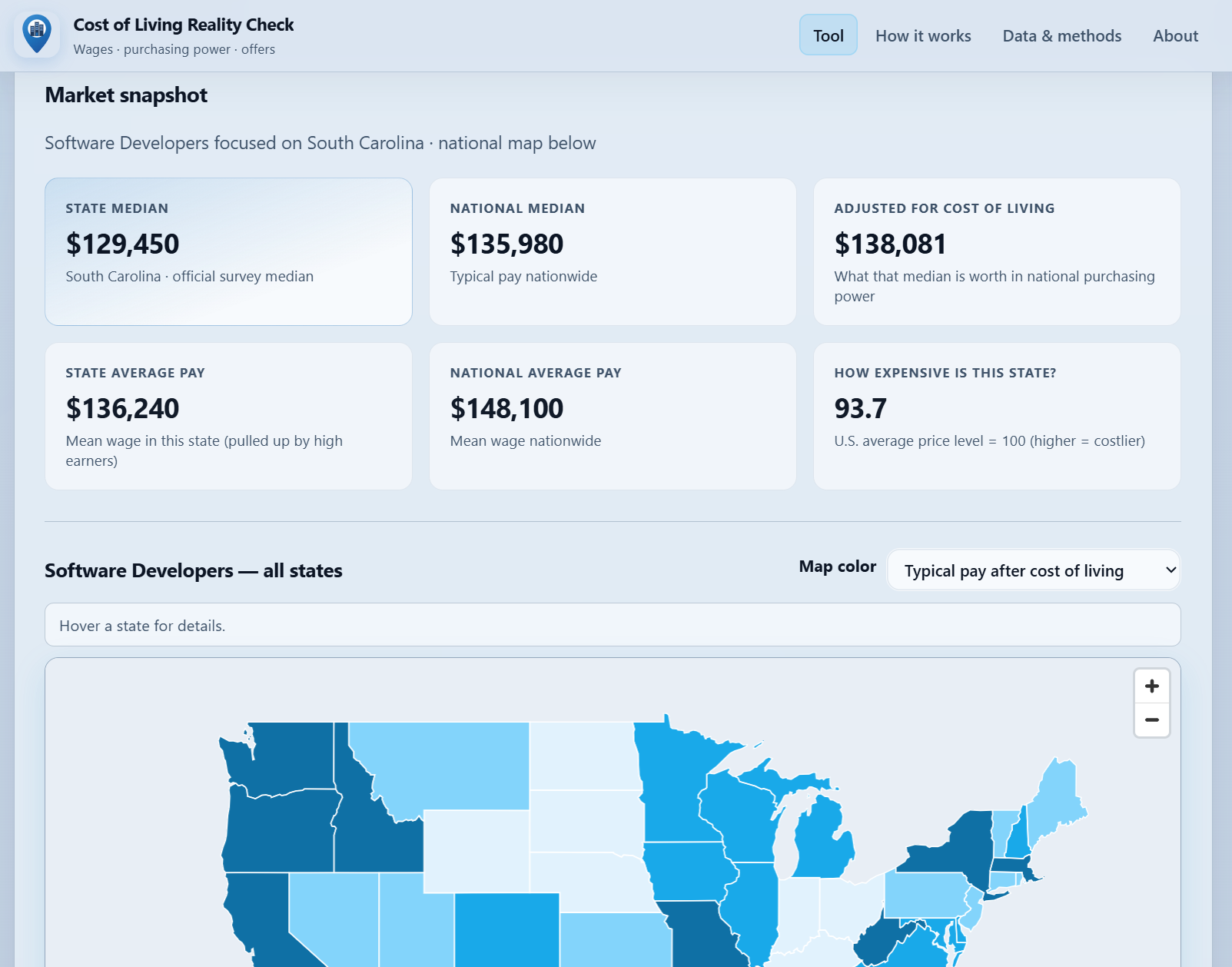Click the map pin logo icon
Image resolution: width=1232 pixels, height=967 pixels.
(37, 35)
